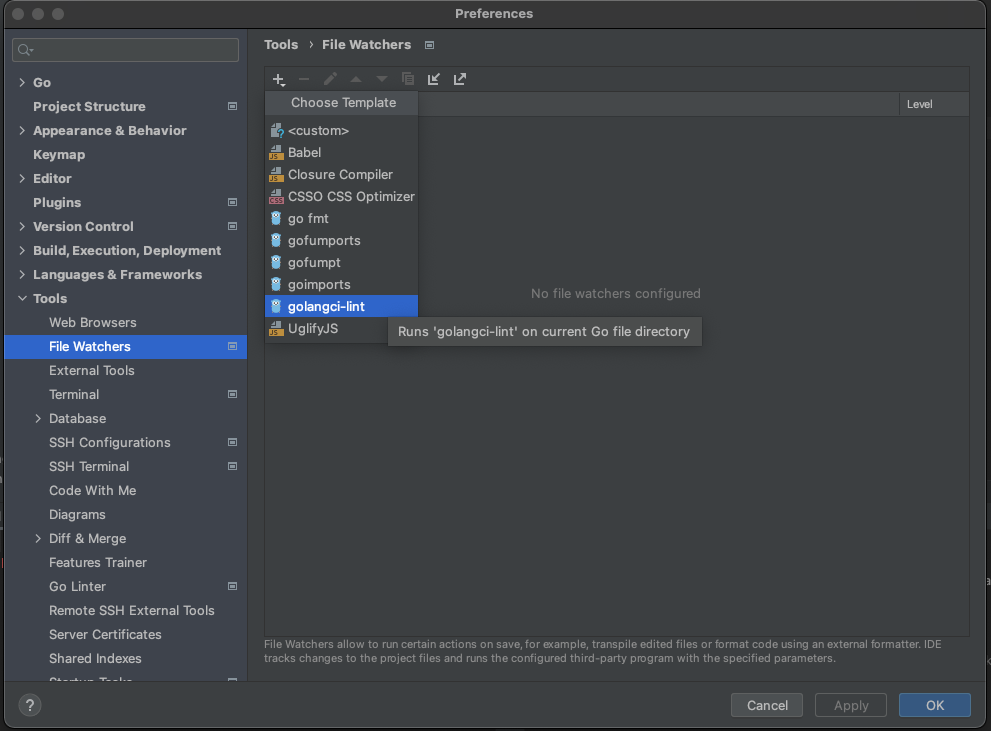Screen dimensions: 991x731
Task: Click the project marker icon on Go Linter row
Action: click(x=233, y=586)
